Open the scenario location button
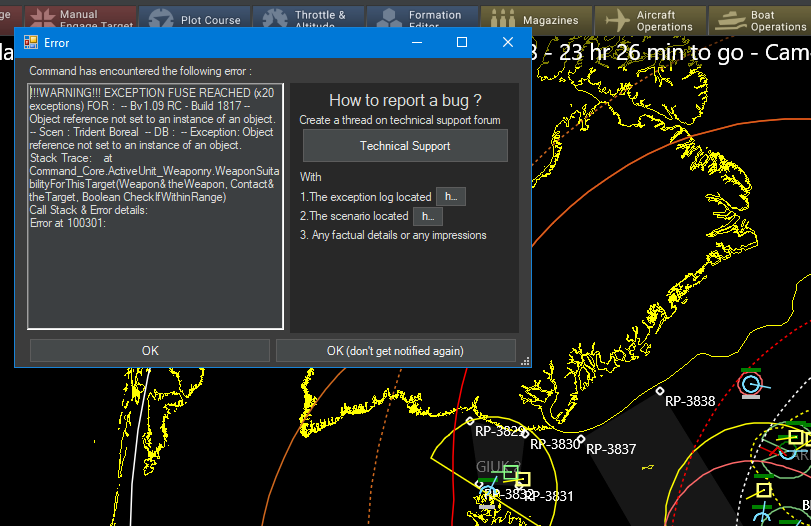Screen dimensions: 811x526 click(428, 216)
